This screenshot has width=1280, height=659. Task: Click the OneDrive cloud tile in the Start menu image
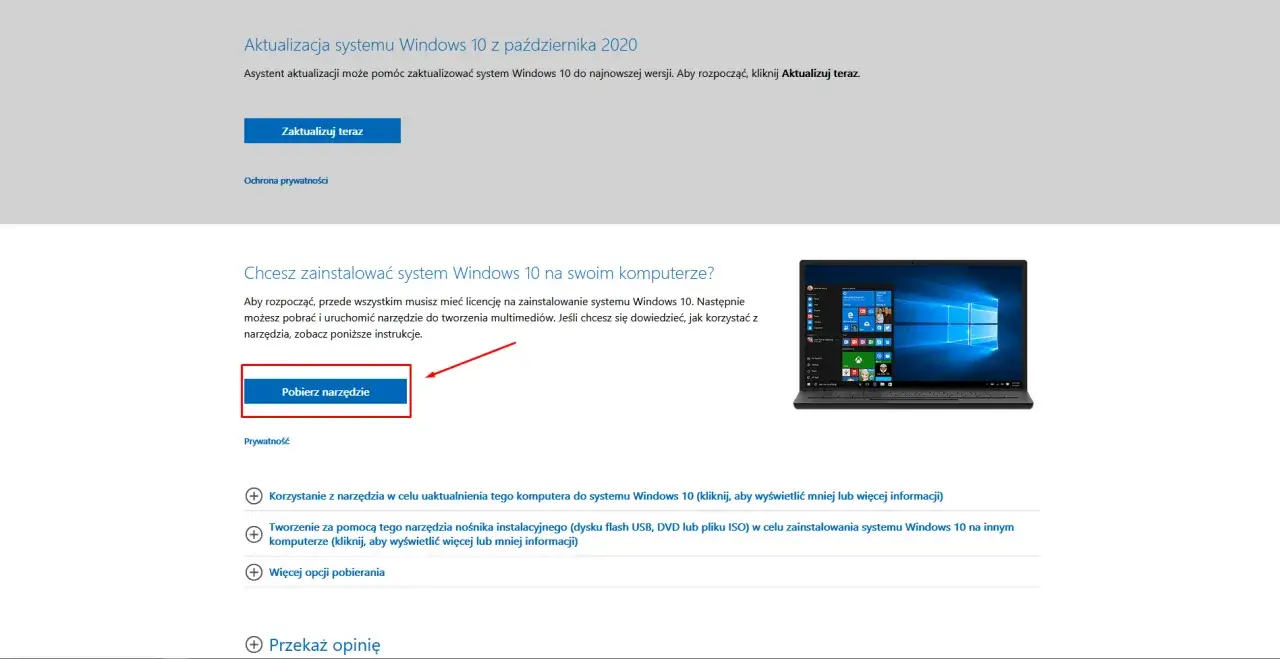[x=866, y=323]
